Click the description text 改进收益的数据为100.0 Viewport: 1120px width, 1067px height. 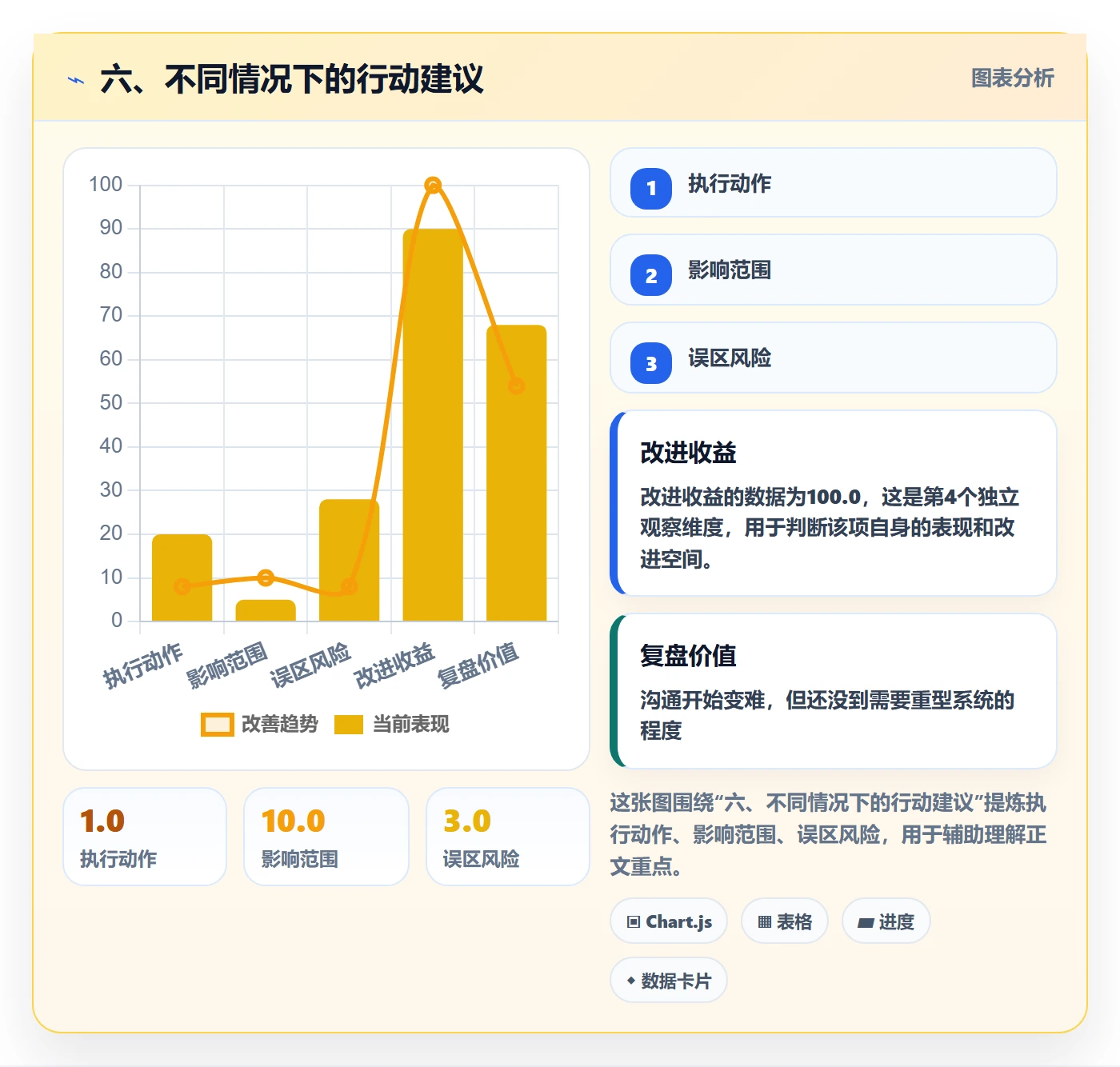(750, 498)
